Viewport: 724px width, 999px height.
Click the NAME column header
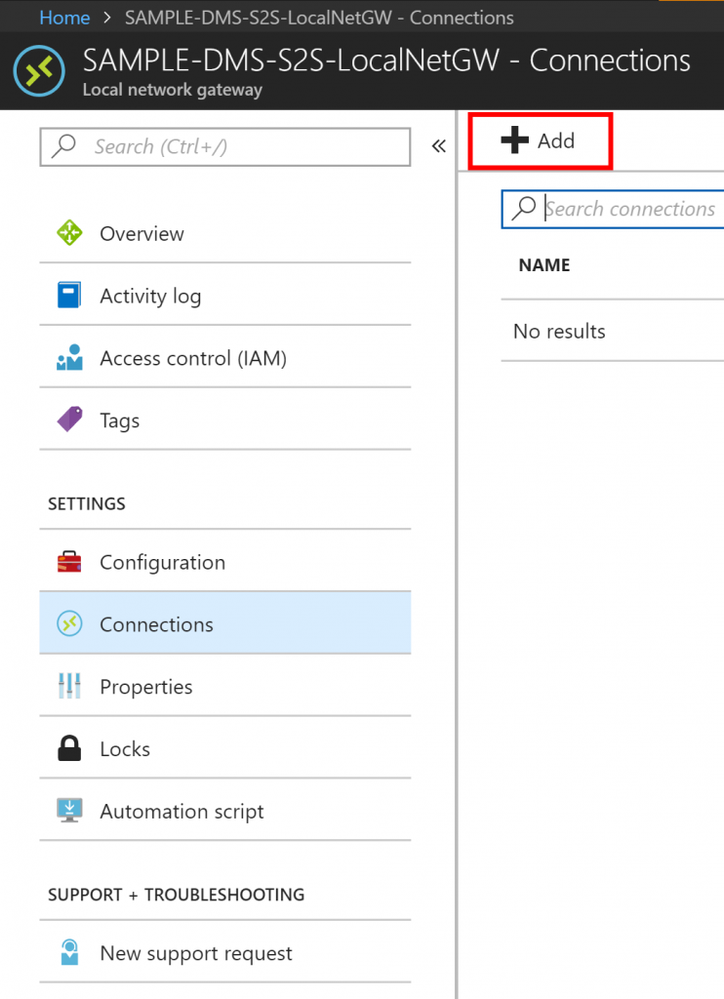tap(544, 265)
